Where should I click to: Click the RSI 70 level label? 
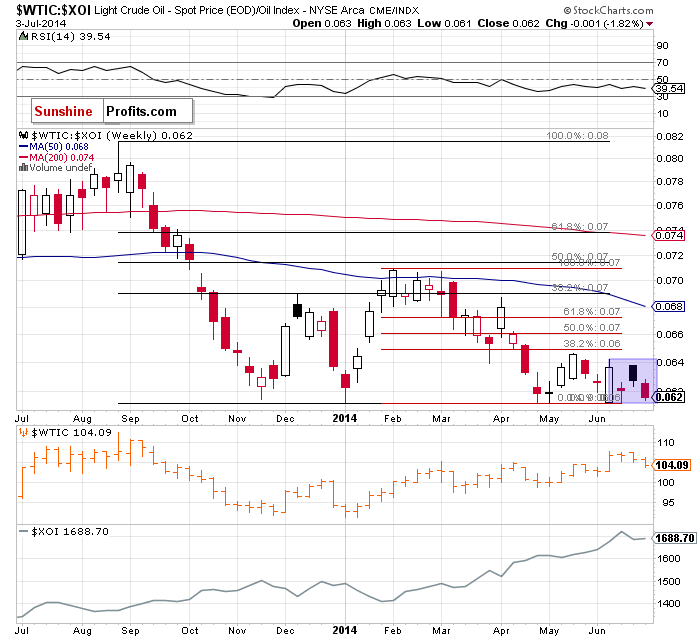pyautogui.click(x=662, y=63)
